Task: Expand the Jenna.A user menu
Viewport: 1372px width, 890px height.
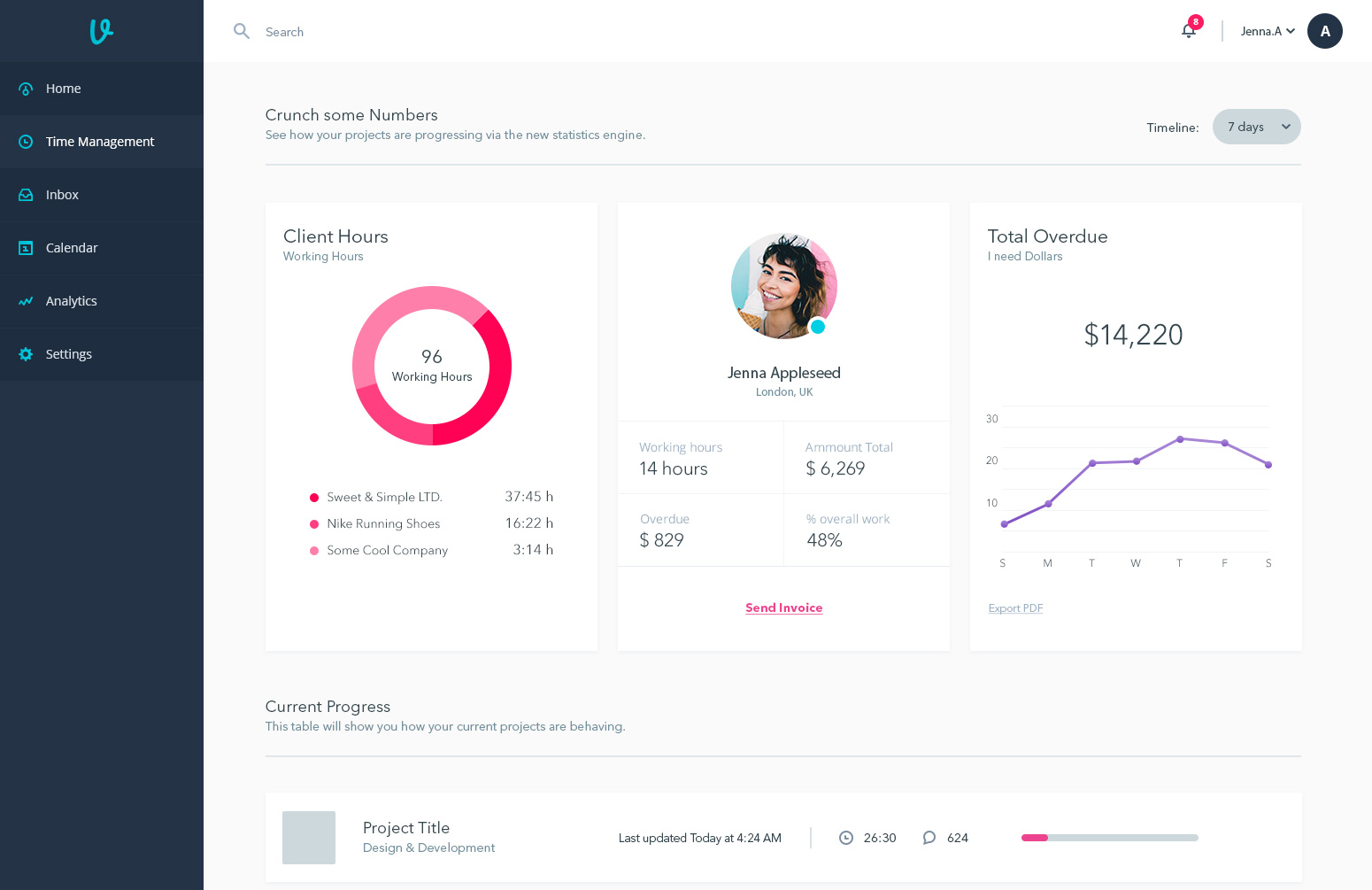Action: click(1268, 31)
